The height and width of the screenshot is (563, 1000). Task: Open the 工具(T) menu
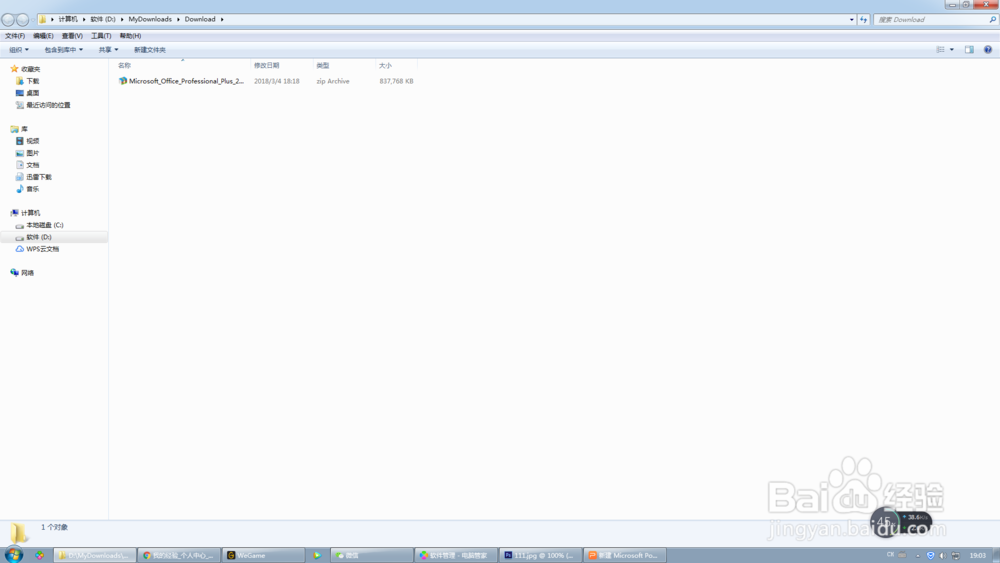point(101,36)
